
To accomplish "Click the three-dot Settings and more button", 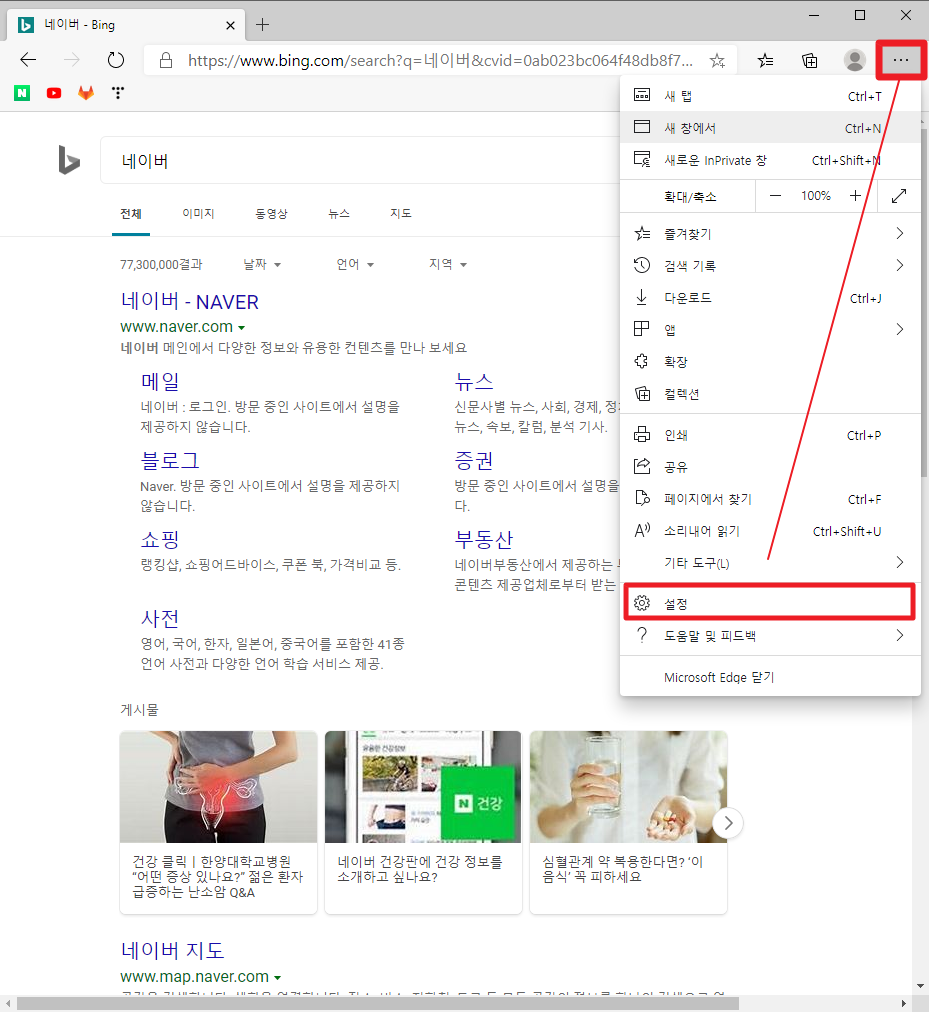I will point(901,60).
